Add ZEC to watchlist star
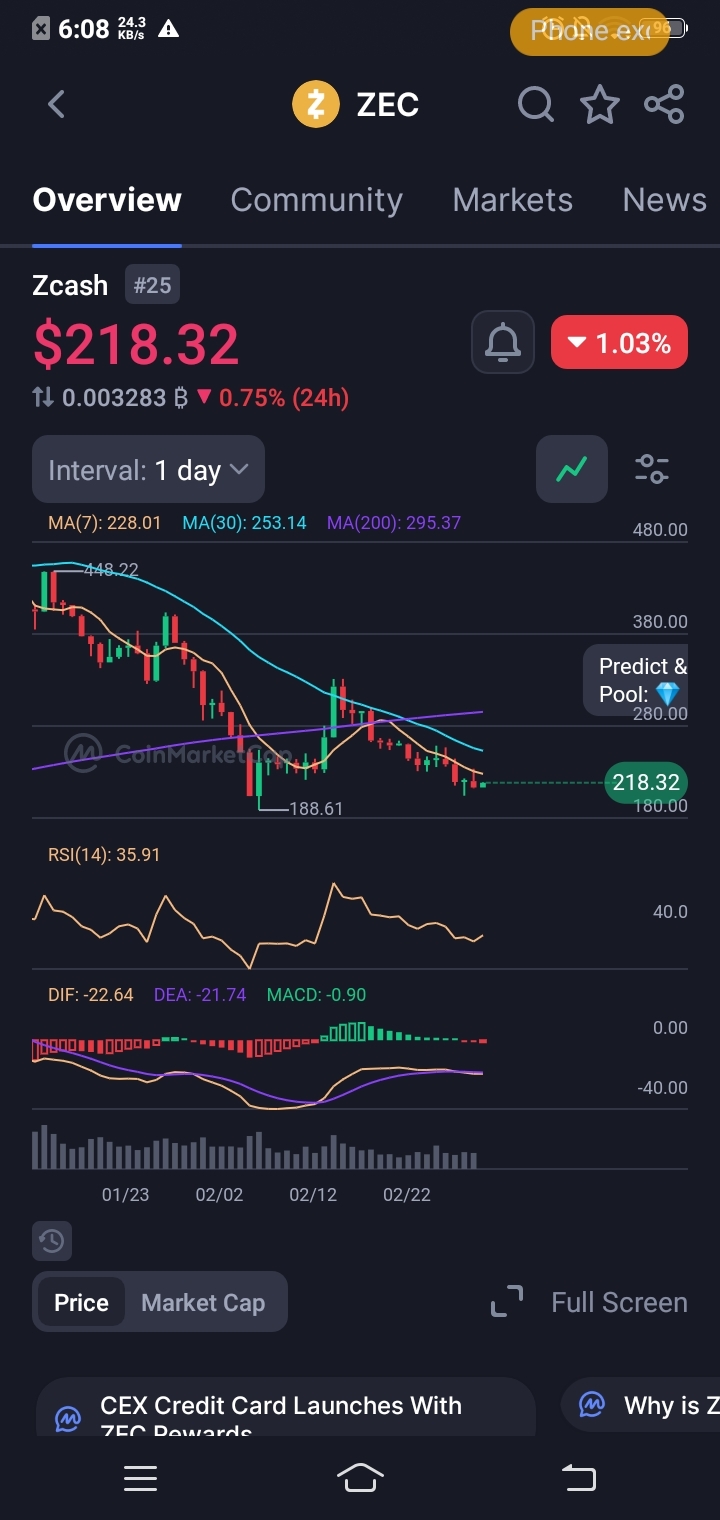 (x=600, y=104)
